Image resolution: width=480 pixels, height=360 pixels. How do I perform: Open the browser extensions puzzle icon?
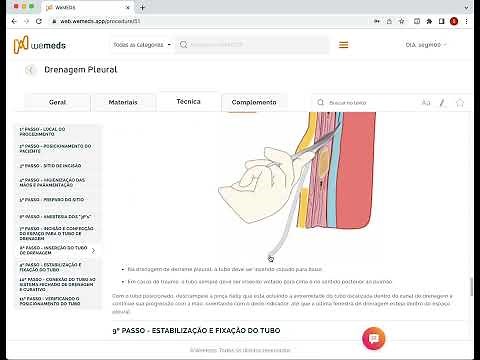(429, 21)
